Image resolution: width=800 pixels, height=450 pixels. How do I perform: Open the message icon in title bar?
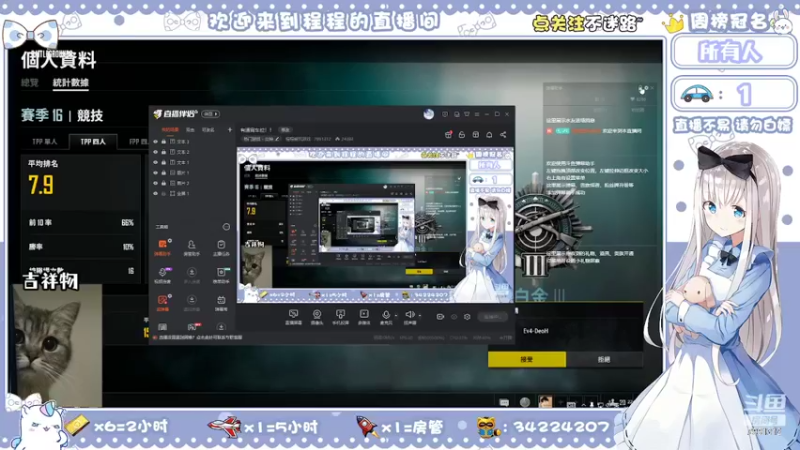[456, 114]
